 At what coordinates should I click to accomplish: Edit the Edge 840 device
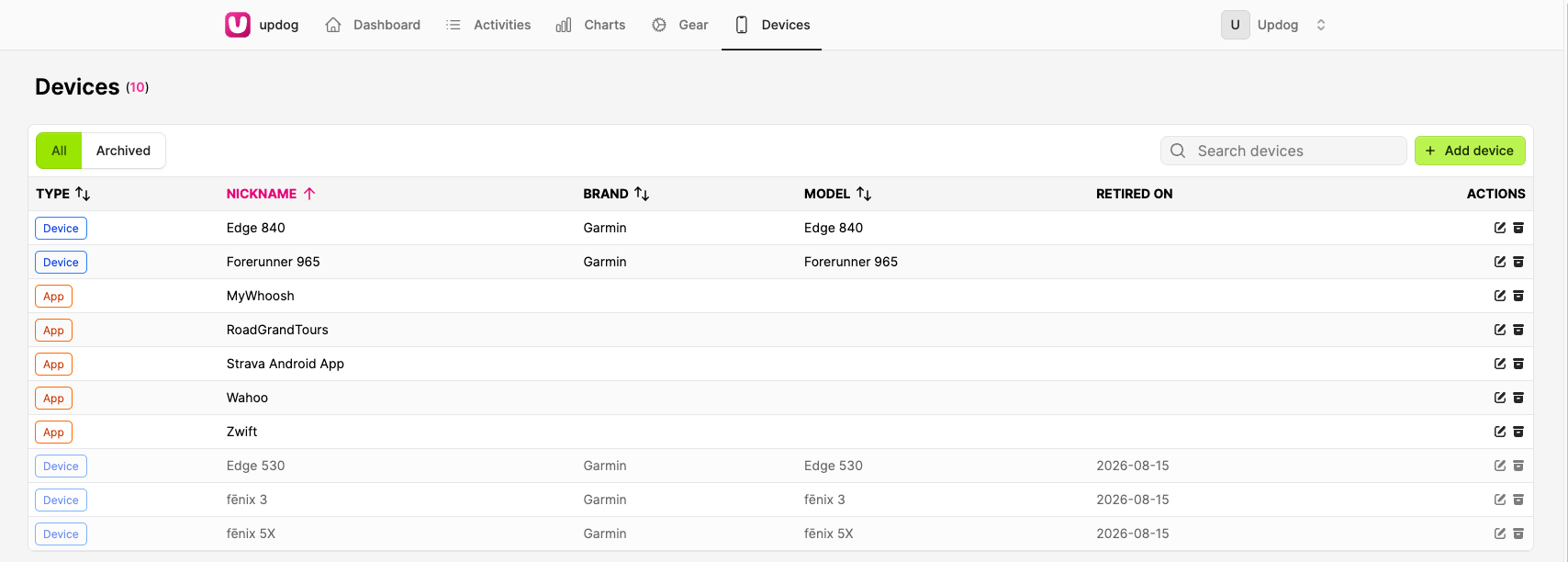click(1500, 228)
